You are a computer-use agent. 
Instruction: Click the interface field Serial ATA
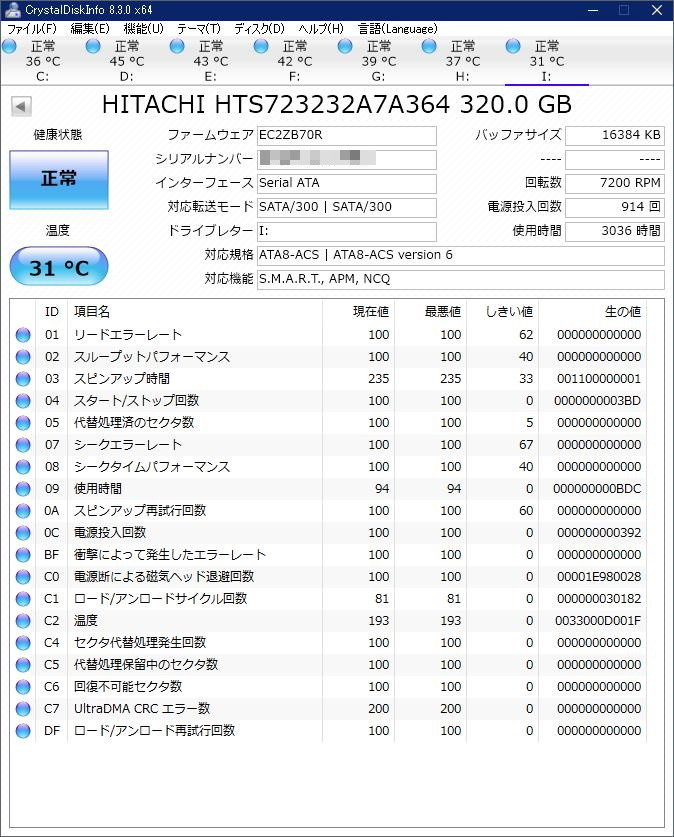(x=346, y=183)
